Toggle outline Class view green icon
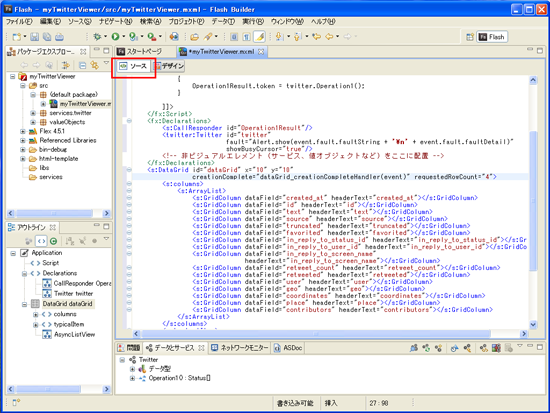Image resolution: width=550 pixels, height=413 pixels. pos(53,241)
